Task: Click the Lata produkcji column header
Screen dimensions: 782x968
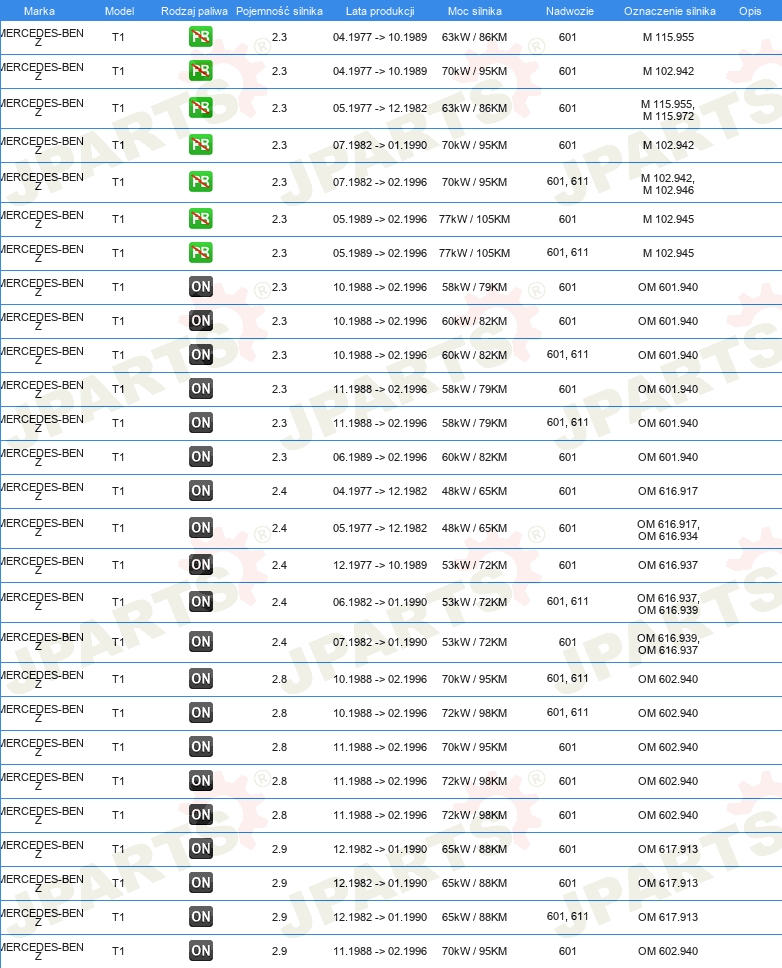Action: pos(380,11)
